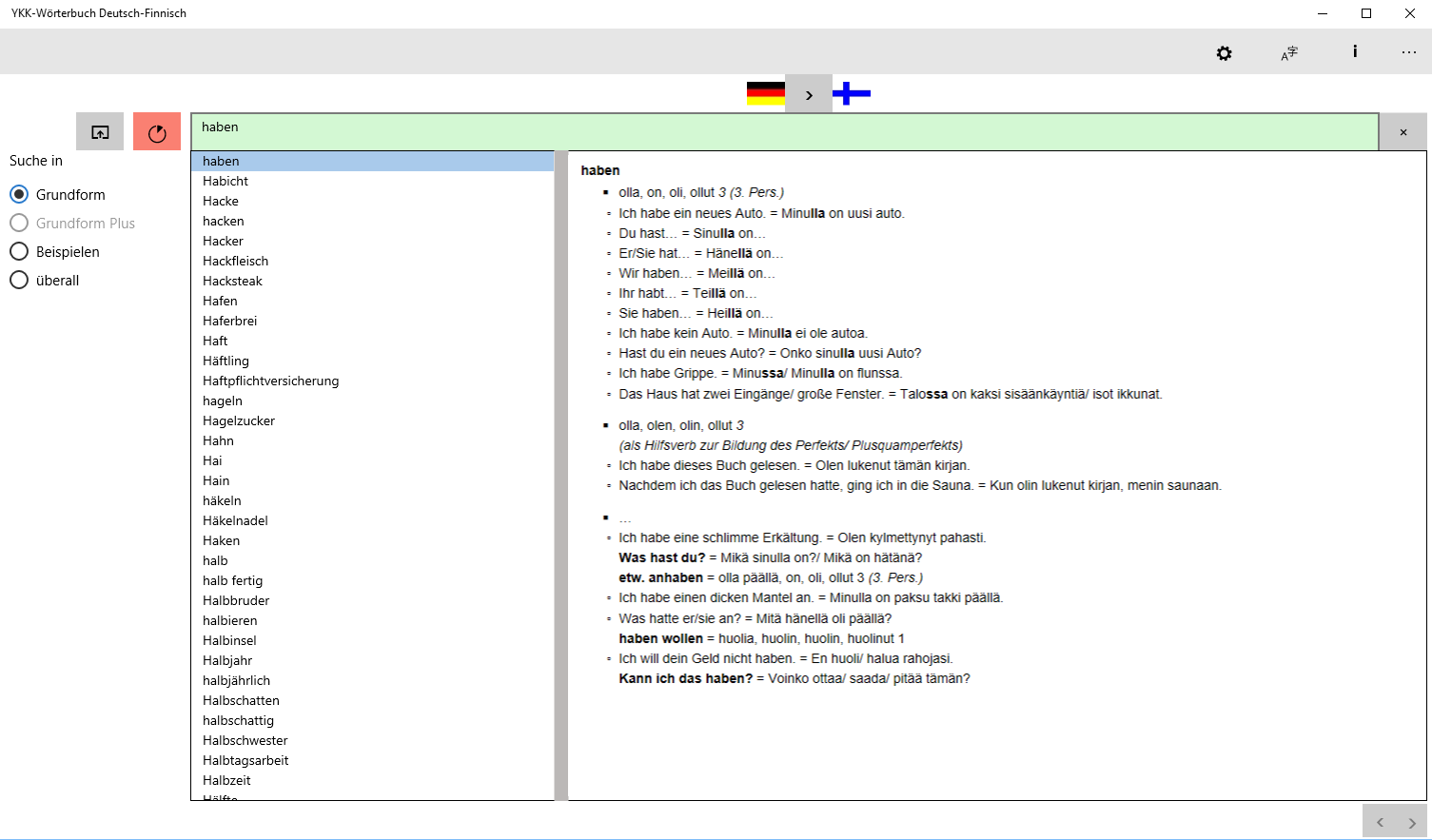Select 'halb' in the word list
The image size is (1432, 840).
tap(372, 560)
